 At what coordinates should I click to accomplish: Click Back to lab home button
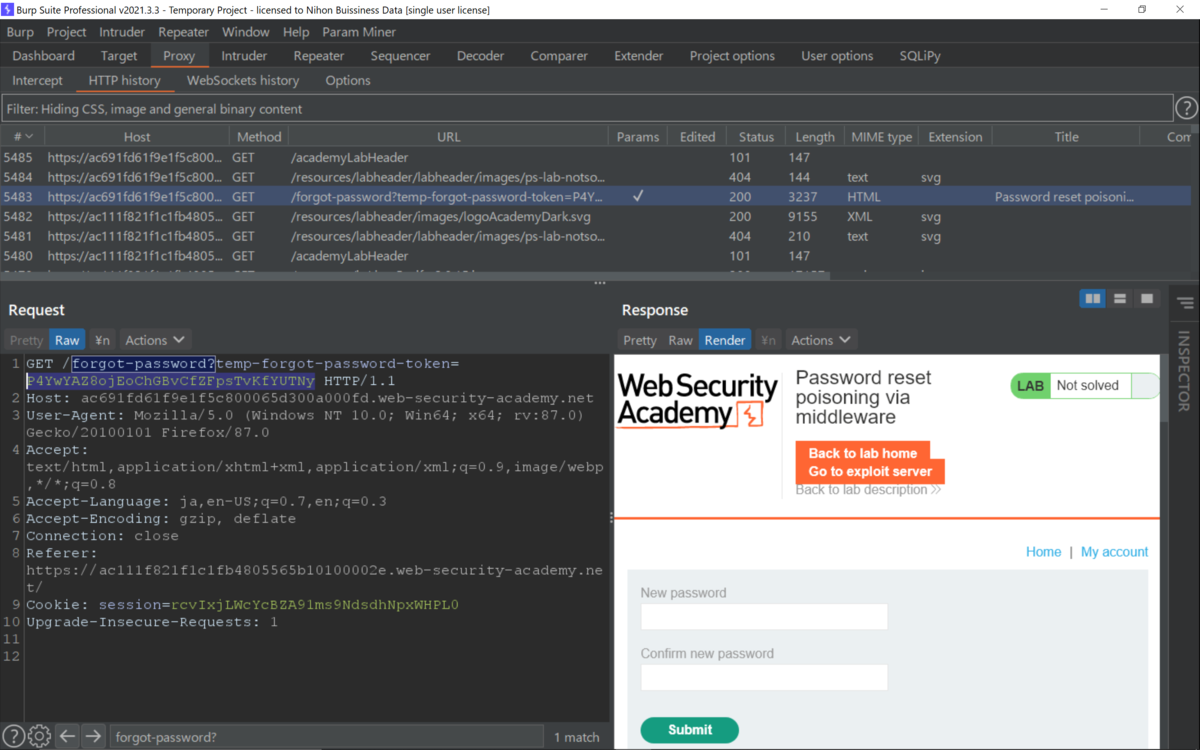[x=863, y=453]
